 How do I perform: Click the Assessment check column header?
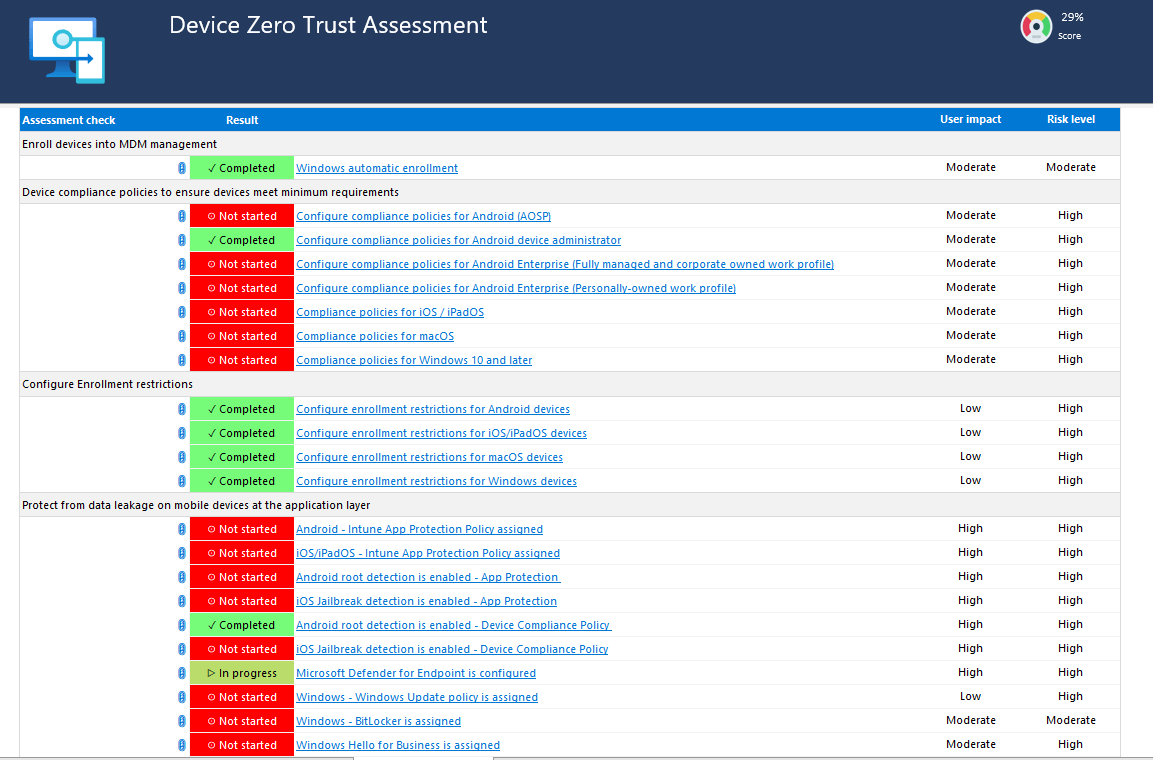(68, 120)
